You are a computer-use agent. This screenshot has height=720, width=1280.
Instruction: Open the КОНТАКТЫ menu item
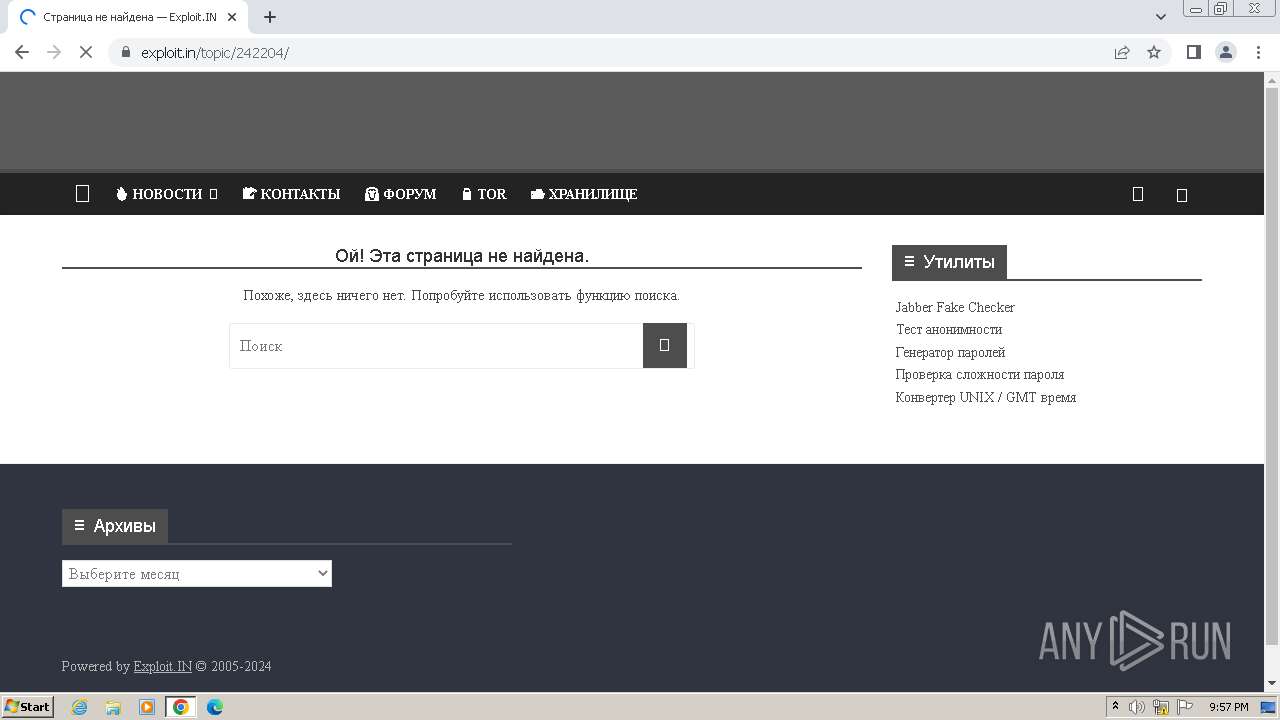pyautogui.click(x=291, y=194)
